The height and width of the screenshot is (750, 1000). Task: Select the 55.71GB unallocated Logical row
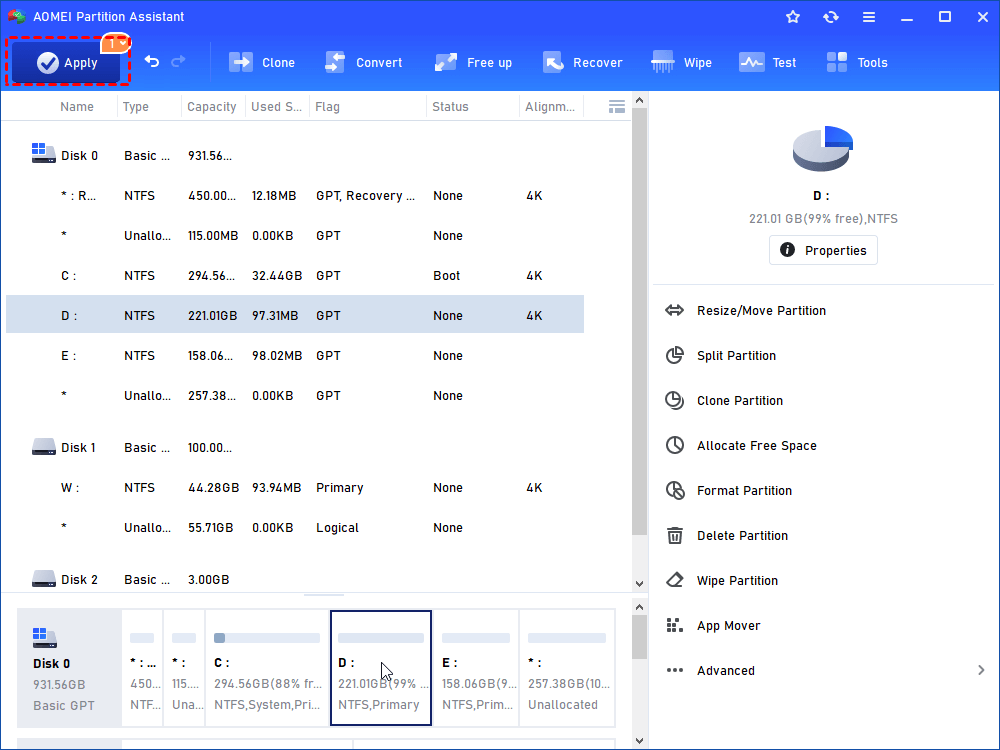pos(295,527)
